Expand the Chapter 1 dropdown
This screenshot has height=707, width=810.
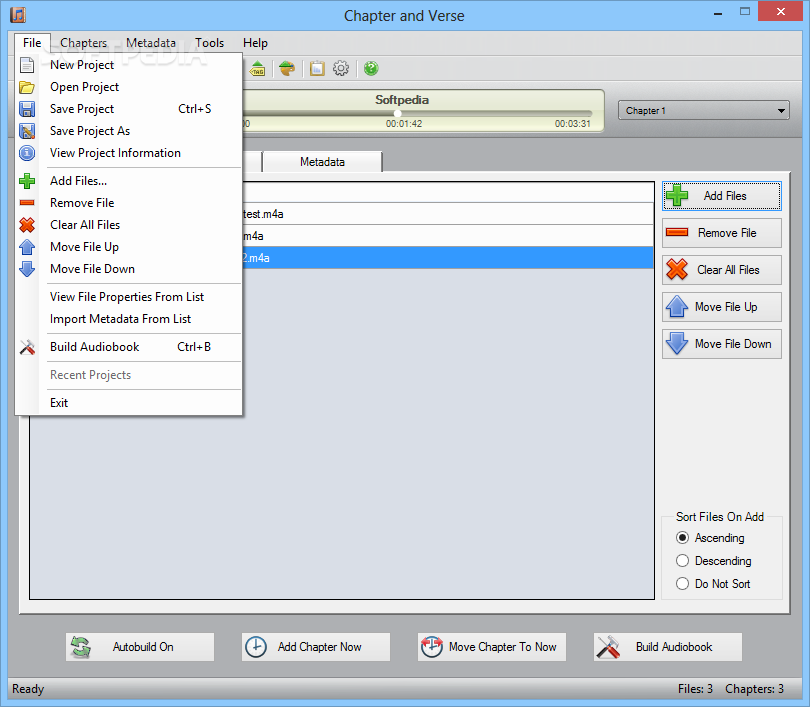tap(704, 111)
